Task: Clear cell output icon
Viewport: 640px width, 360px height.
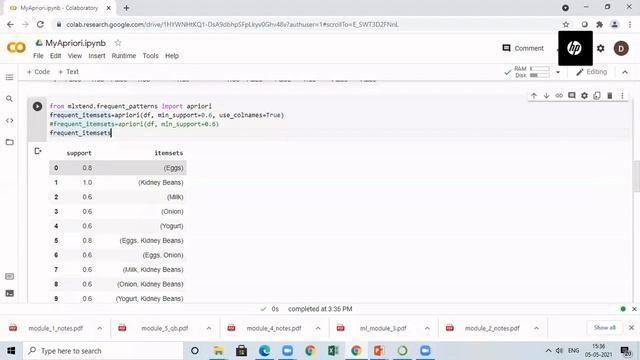Action: (38, 151)
